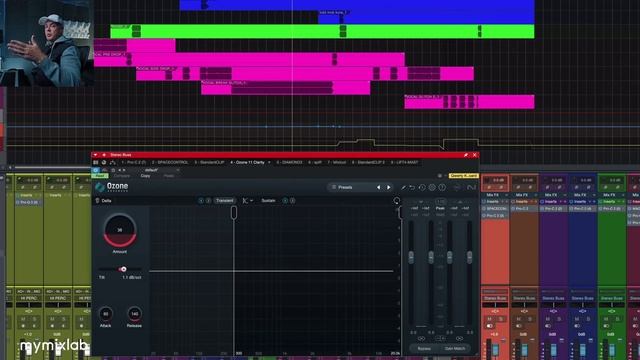Open the history clock icon in Ozone
This screenshot has height=360, width=640.
[422, 187]
